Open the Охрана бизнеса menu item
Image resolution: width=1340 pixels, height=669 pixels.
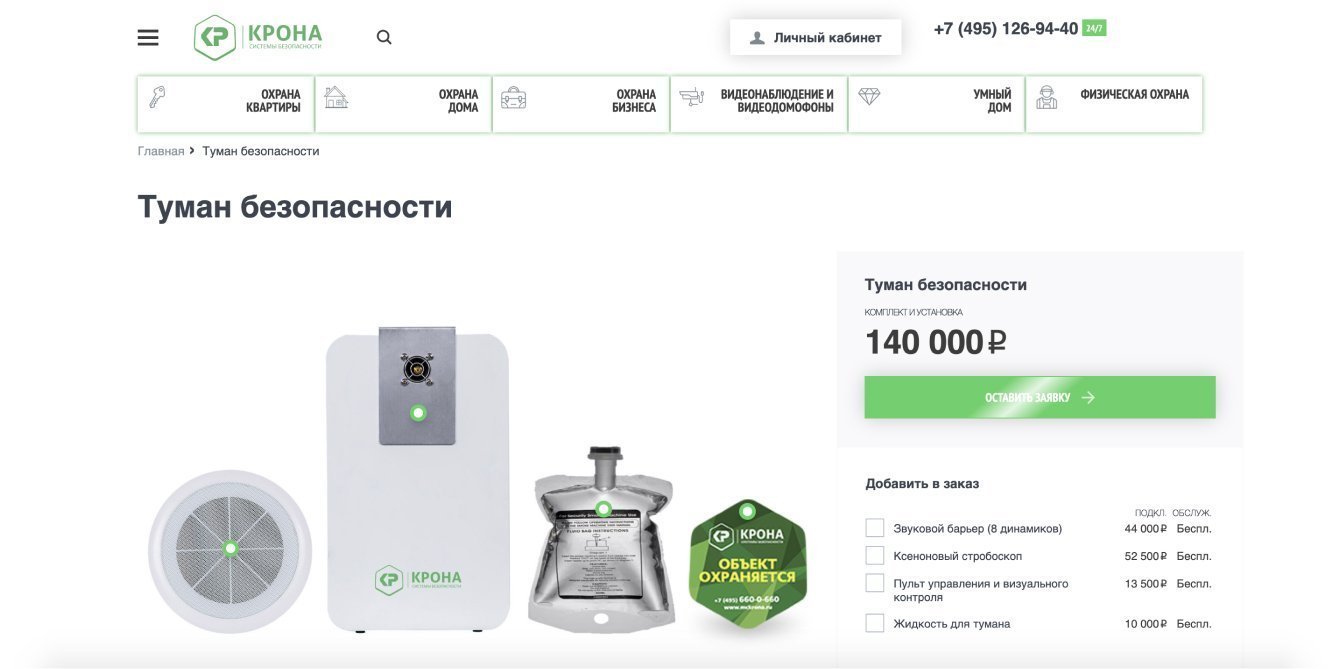click(581, 104)
